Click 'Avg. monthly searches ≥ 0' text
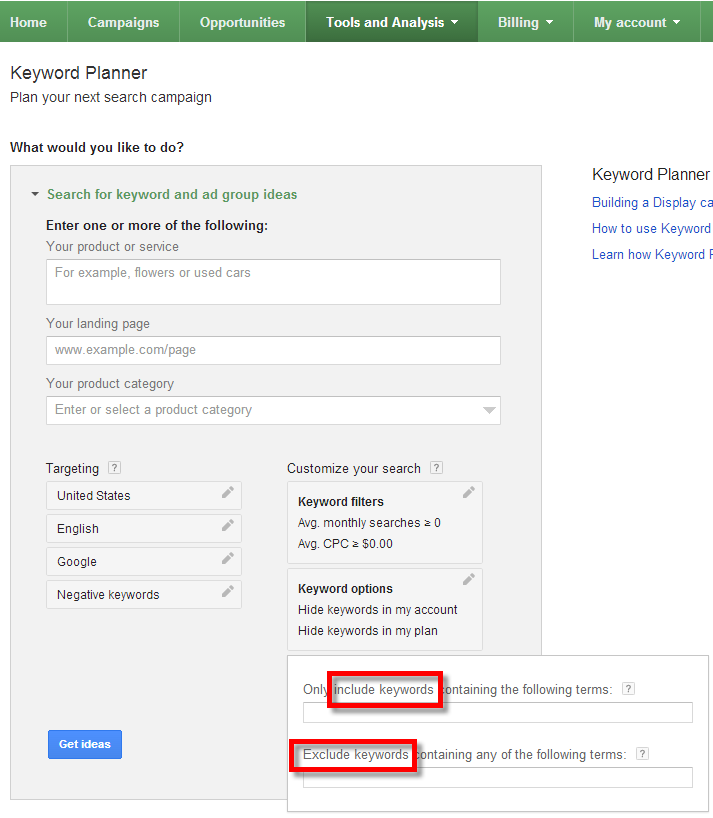The height and width of the screenshot is (818, 713). coord(369,523)
